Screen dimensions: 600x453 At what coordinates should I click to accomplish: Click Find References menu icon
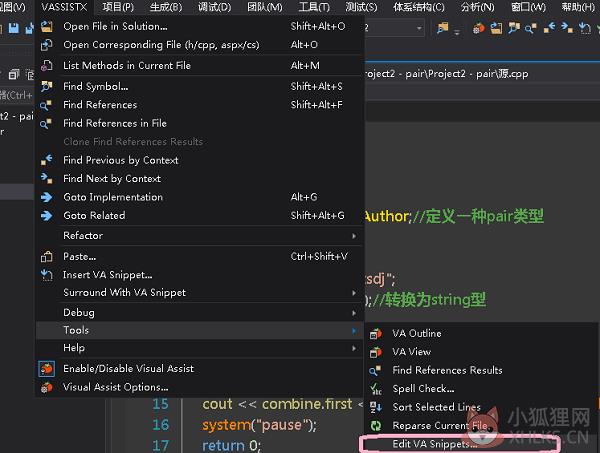46,105
